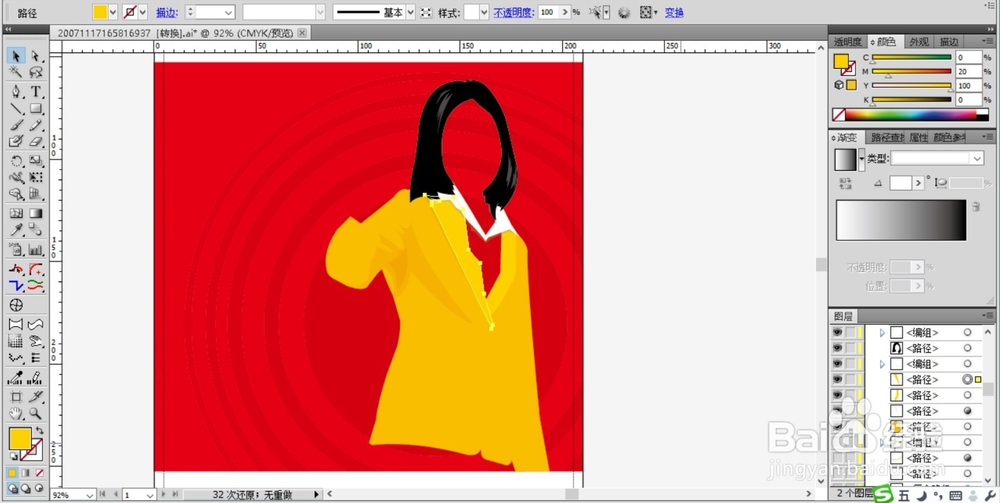Select the Hand tool
The width and height of the screenshot is (1000, 503).
16,414
